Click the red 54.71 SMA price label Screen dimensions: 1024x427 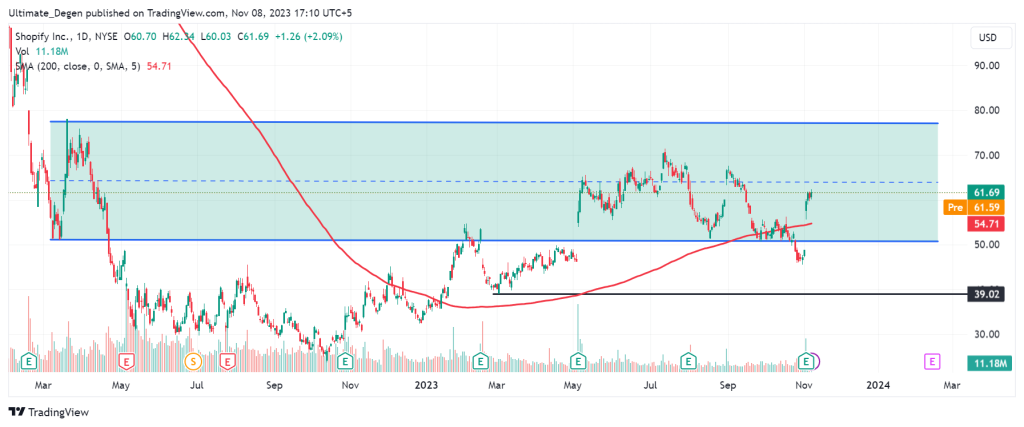(987, 224)
